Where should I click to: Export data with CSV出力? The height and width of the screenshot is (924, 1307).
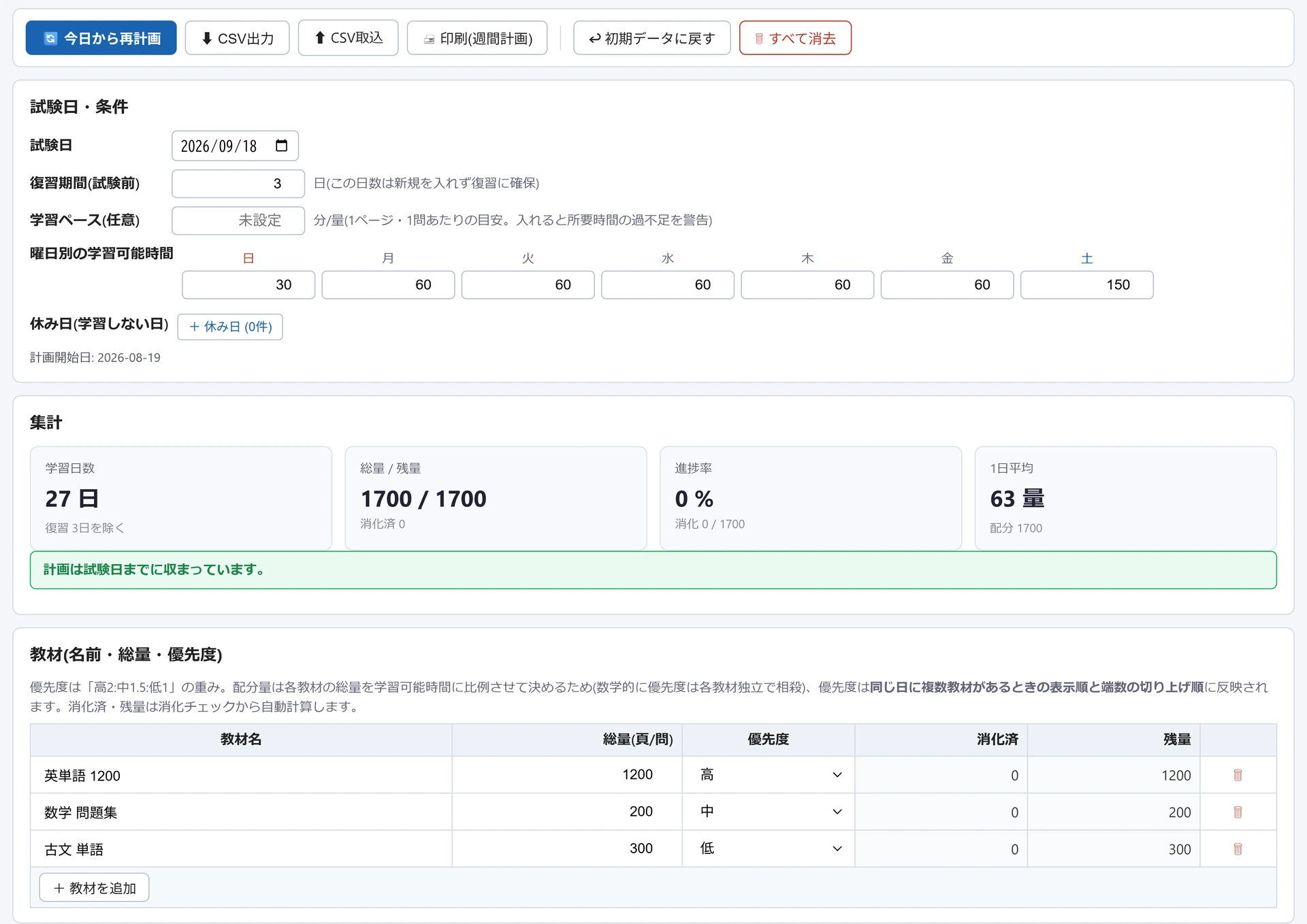(x=237, y=38)
